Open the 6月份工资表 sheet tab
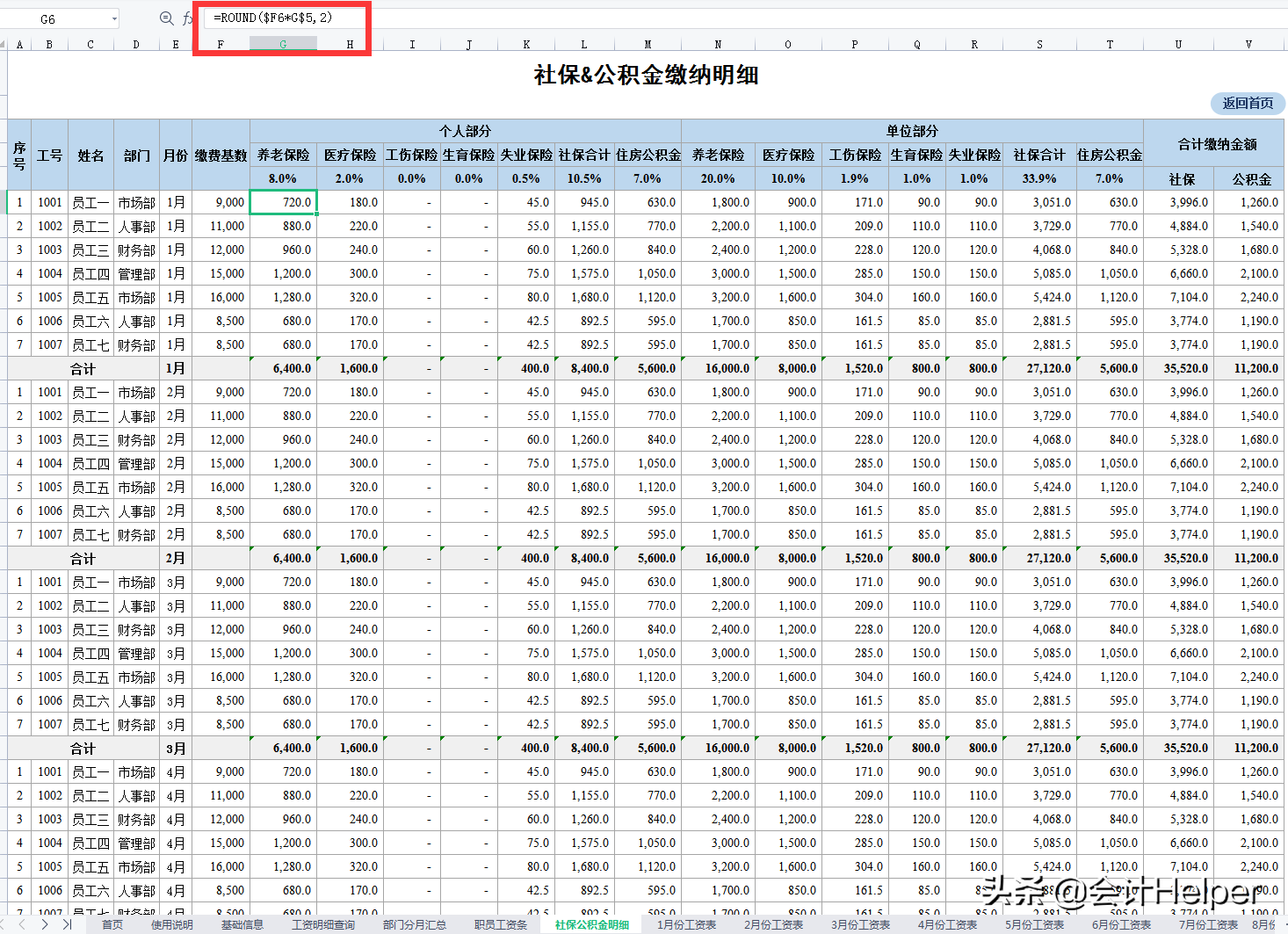The image size is (1288, 934). [1122, 924]
